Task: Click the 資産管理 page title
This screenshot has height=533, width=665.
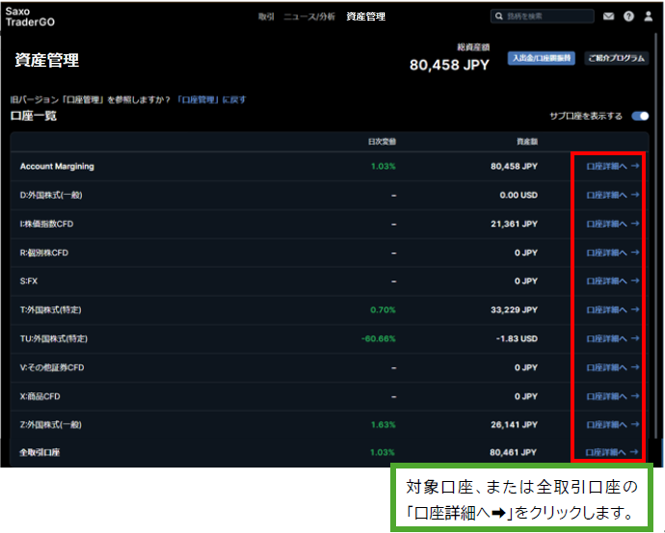Action: 47,60
